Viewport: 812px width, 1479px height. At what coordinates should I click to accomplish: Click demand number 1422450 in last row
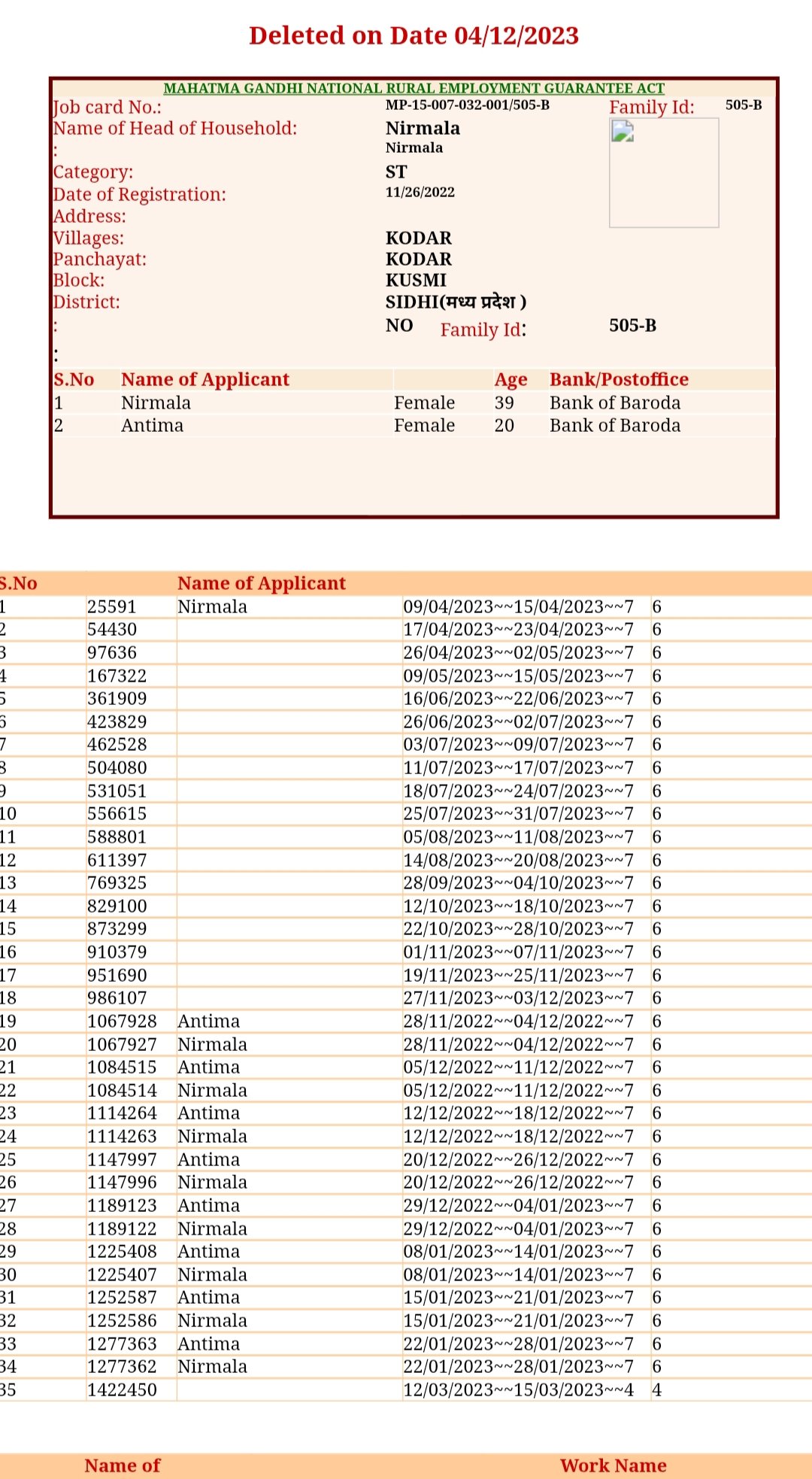point(122,1390)
